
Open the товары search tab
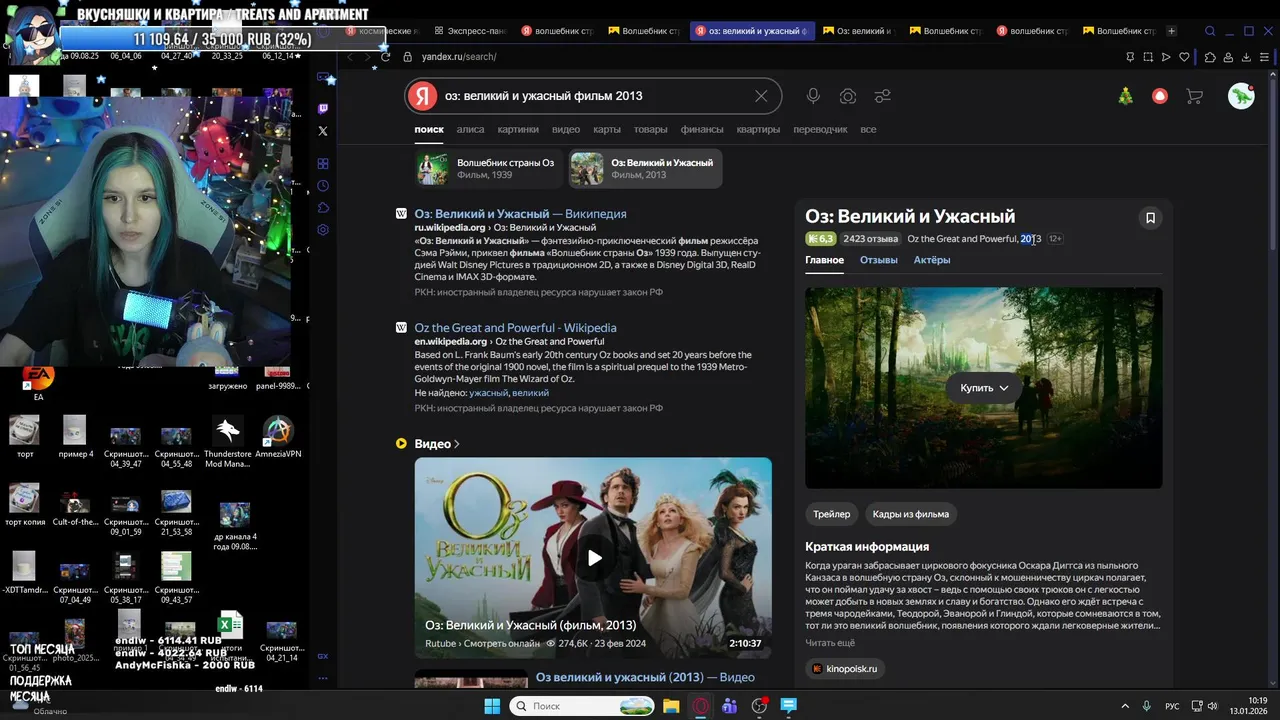pyautogui.click(x=650, y=129)
